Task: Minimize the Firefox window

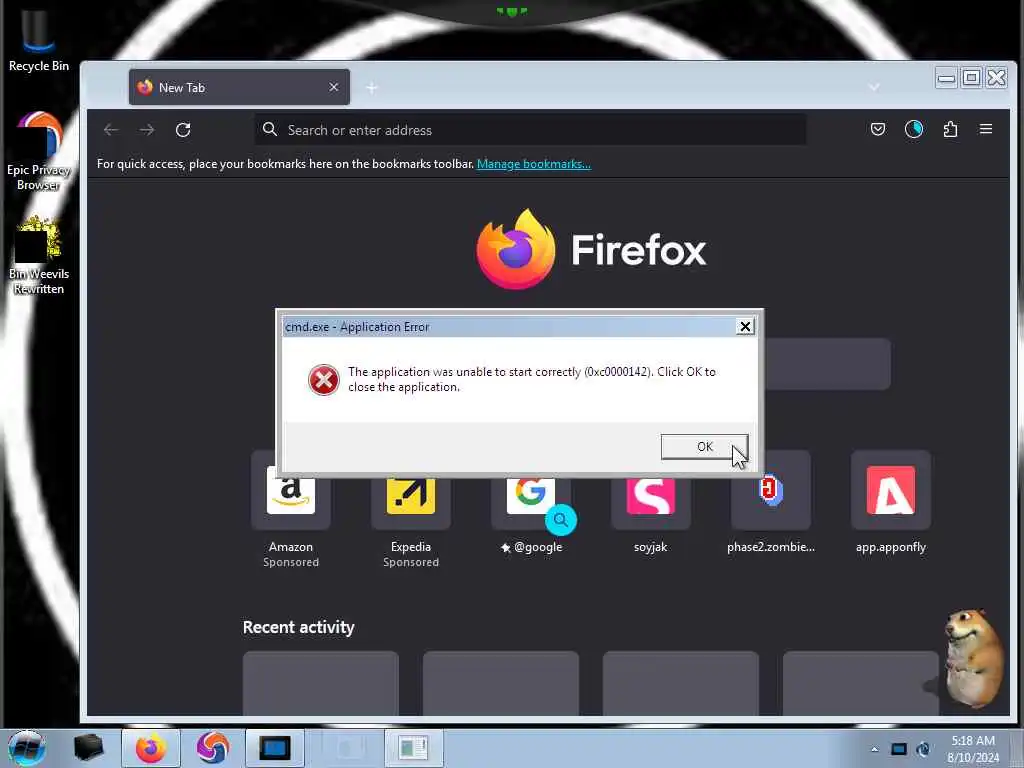Action: coord(946,78)
